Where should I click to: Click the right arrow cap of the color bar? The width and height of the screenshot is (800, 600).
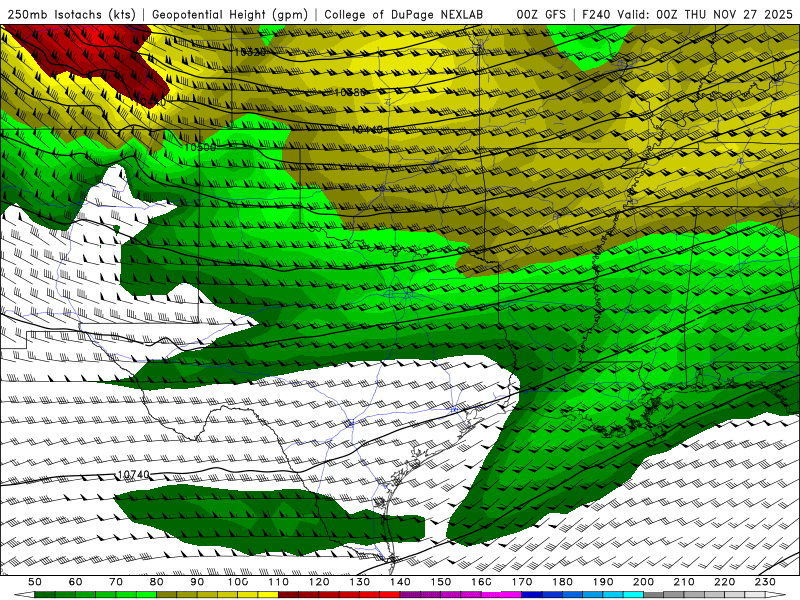775,594
